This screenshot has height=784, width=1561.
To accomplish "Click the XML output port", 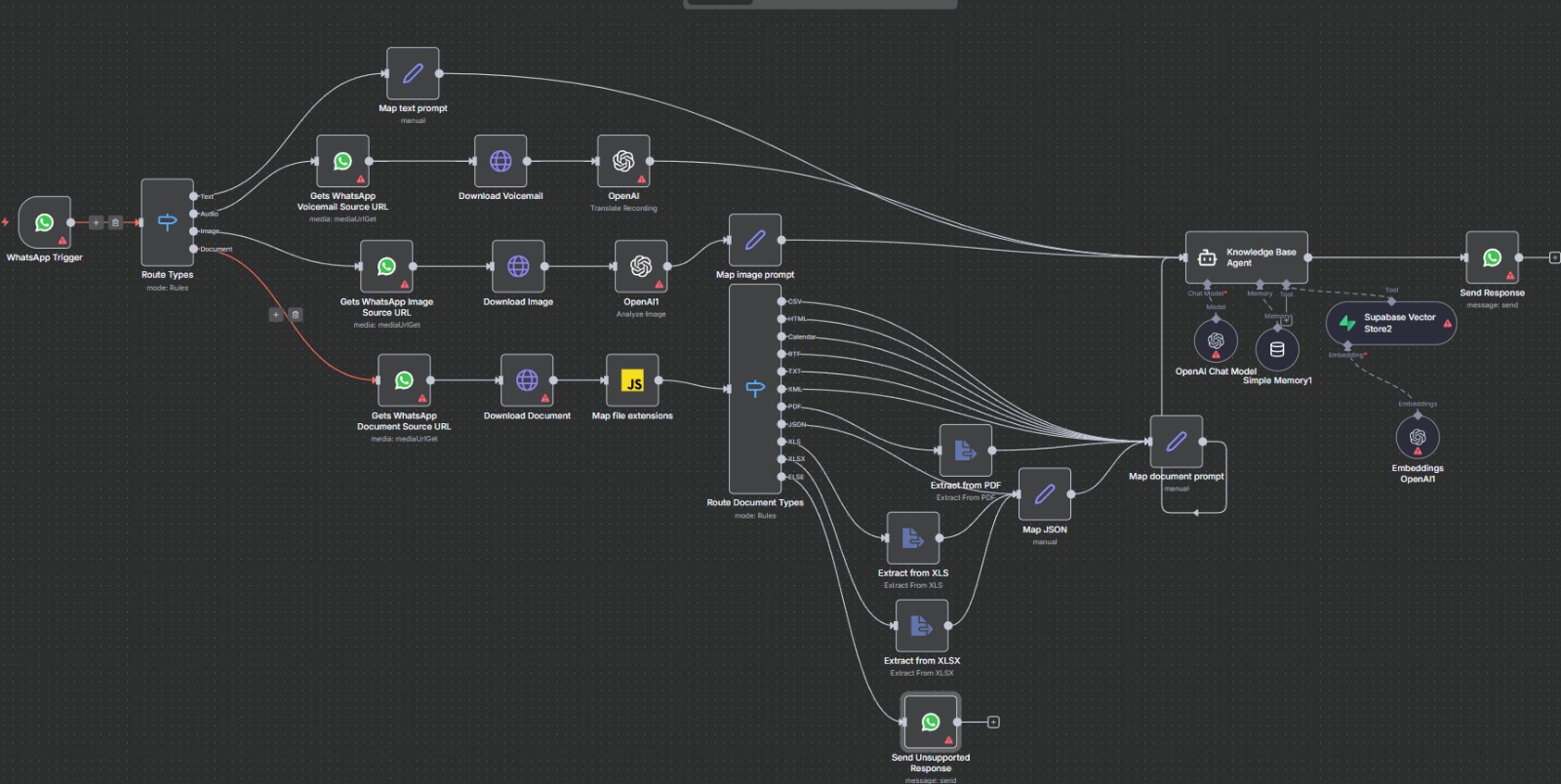I will click(x=781, y=389).
